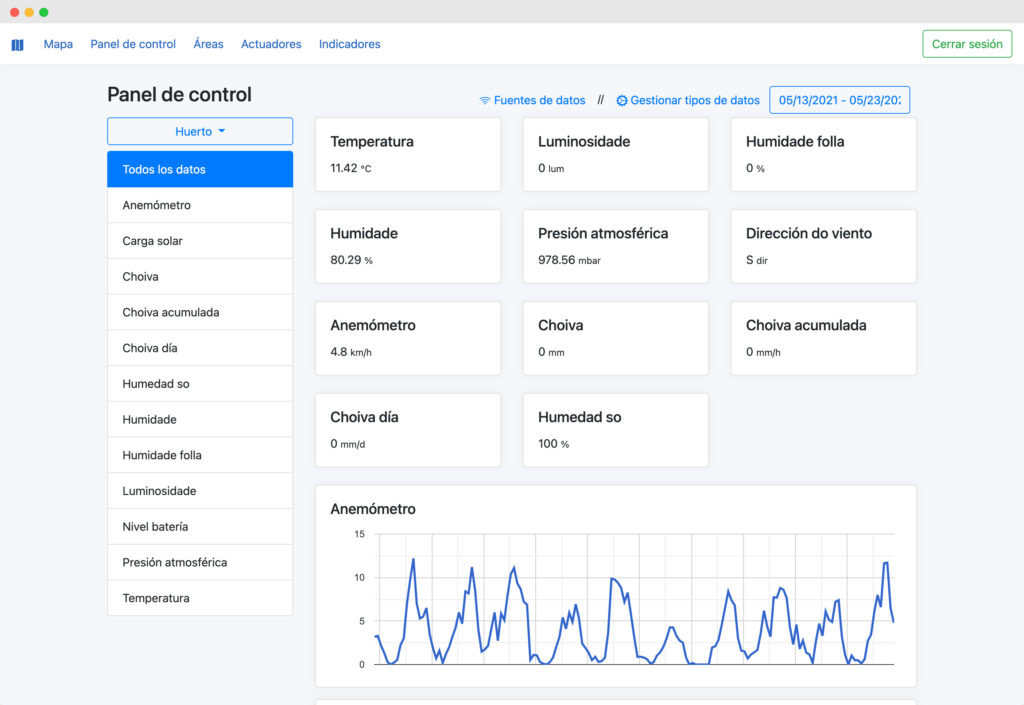The image size is (1024, 705).
Task: Go to Panel de control in navbar
Action: pyautogui.click(x=133, y=44)
